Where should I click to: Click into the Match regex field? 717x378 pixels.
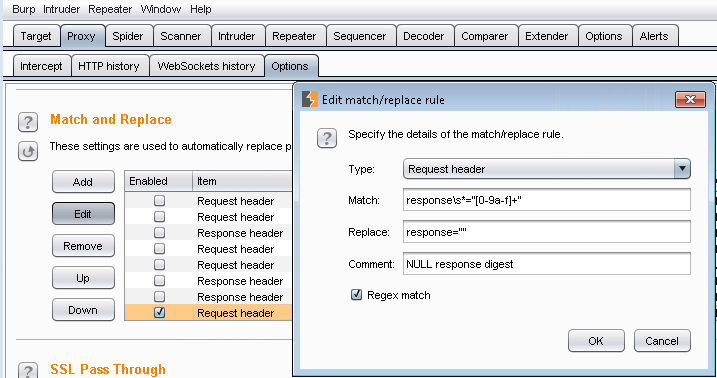point(546,200)
